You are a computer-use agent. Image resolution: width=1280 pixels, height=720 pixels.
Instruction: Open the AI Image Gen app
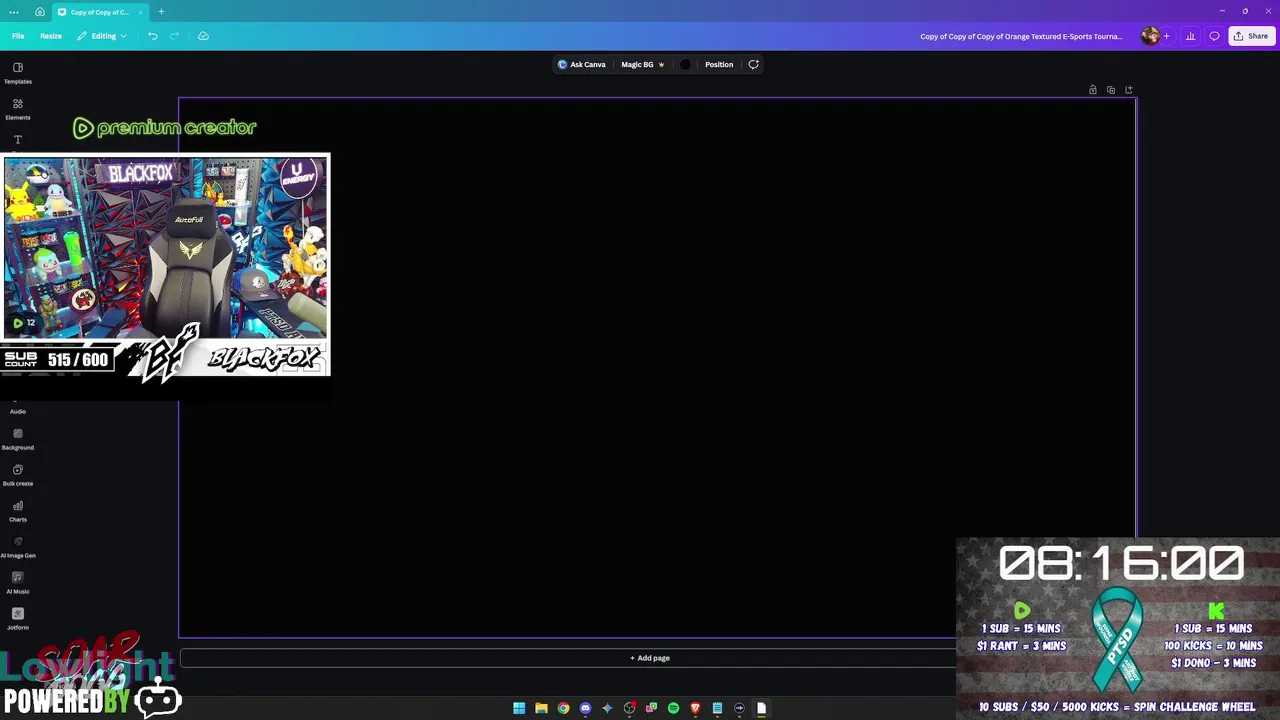[18, 547]
